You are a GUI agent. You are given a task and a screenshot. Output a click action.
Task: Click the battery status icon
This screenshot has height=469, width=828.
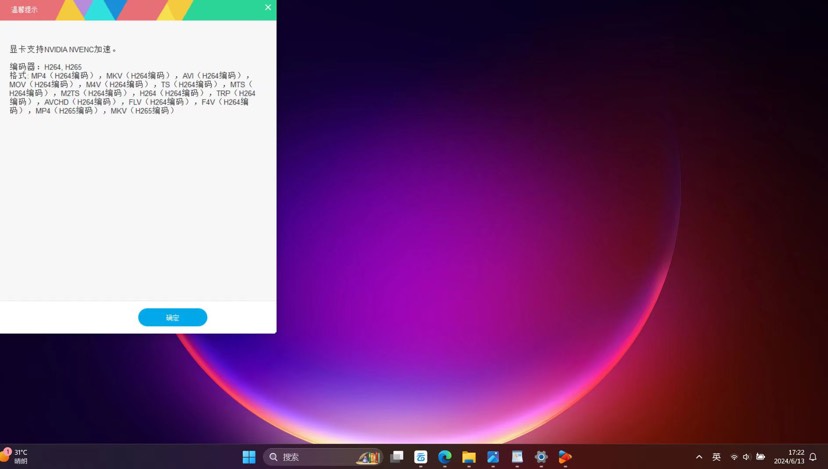[760, 457]
